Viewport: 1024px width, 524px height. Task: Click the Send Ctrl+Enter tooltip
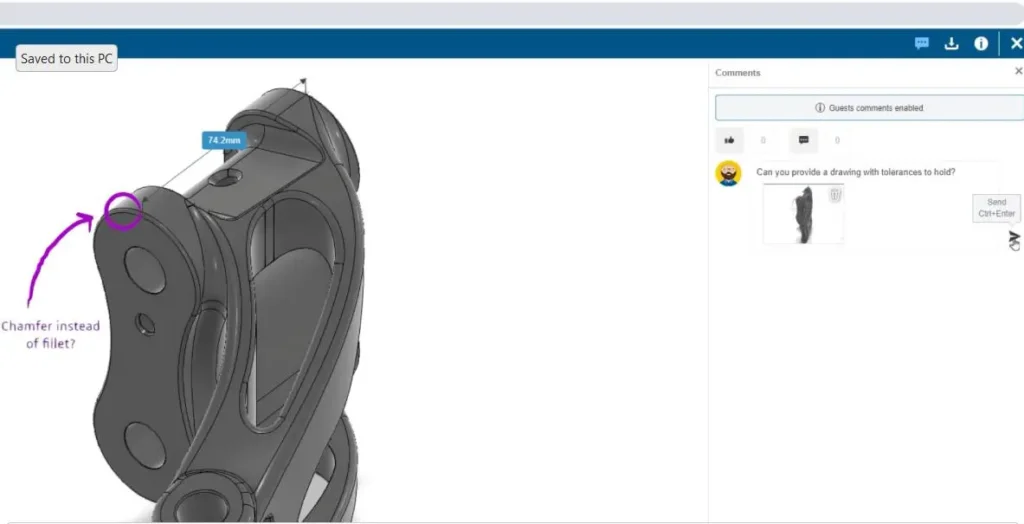996,208
